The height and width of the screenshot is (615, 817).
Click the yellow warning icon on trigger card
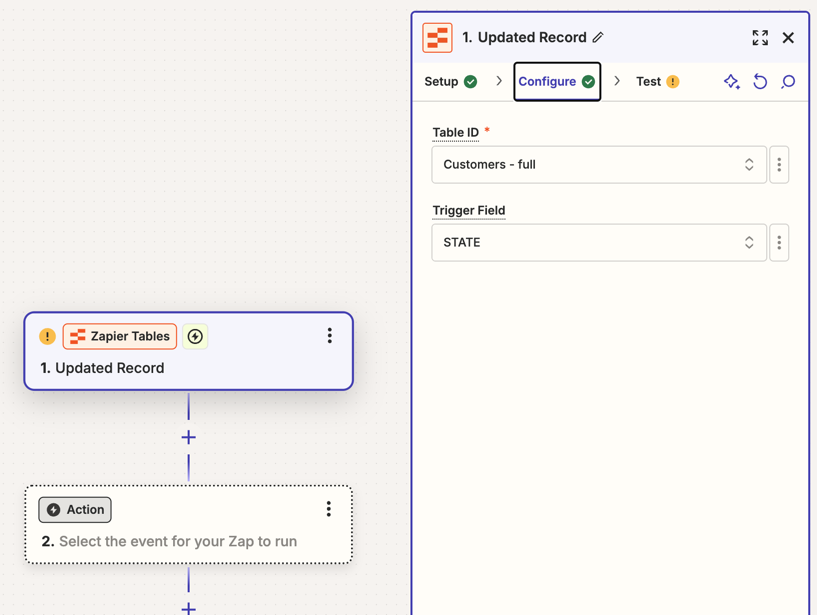47,337
